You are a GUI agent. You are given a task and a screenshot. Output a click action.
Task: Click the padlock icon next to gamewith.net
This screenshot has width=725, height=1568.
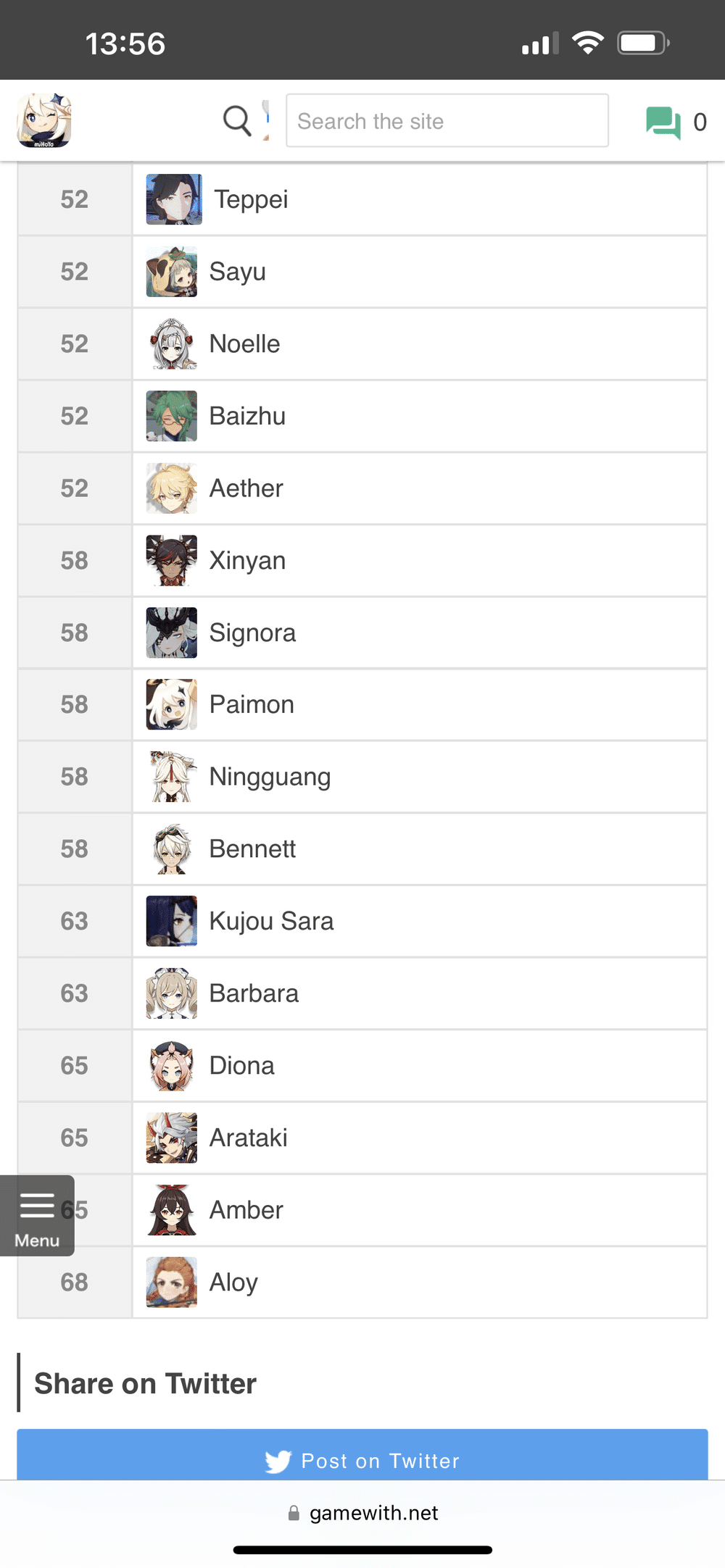(294, 1512)
